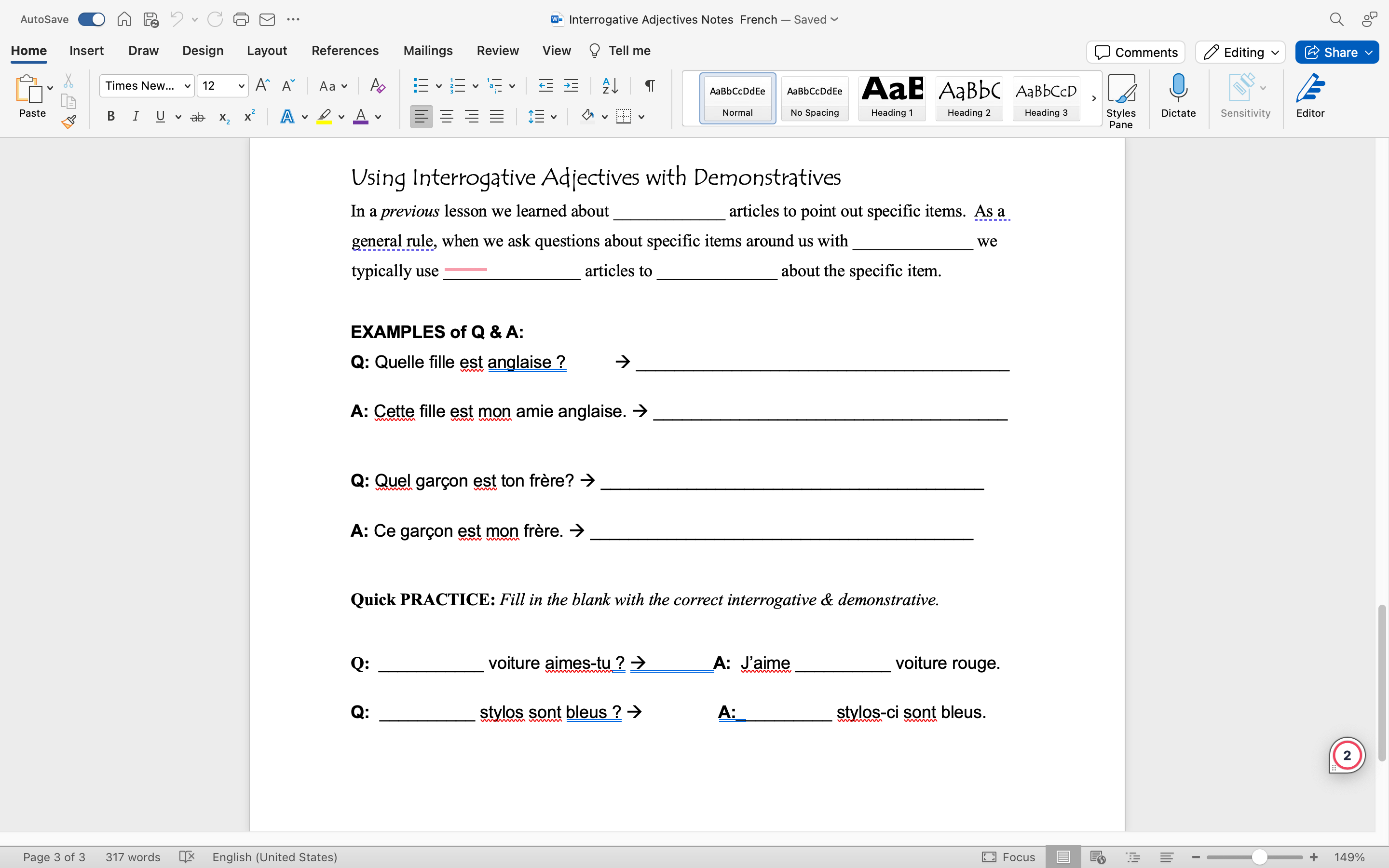1389x868 pixels.
Task: Apply the Heading 2 style thumbnail
Action: click(x=968, y=97)
